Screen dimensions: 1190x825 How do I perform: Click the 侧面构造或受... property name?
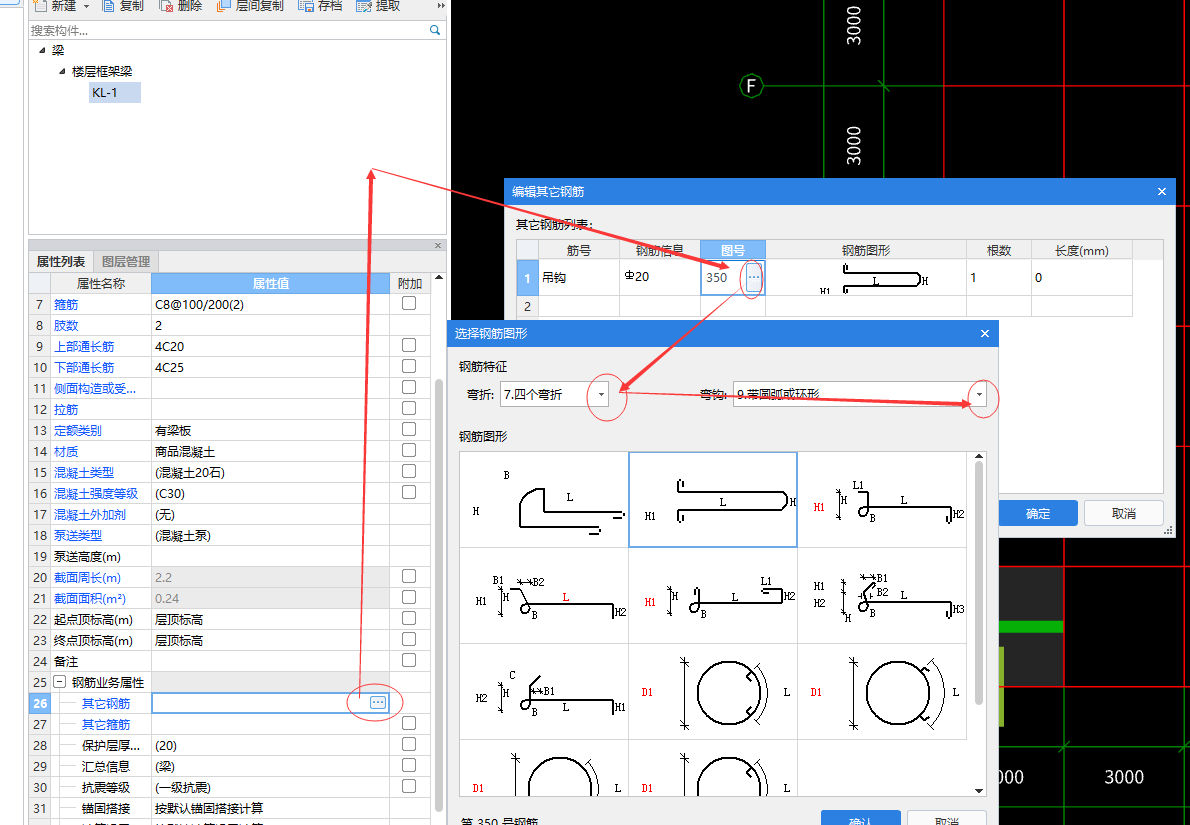(95, 389)
